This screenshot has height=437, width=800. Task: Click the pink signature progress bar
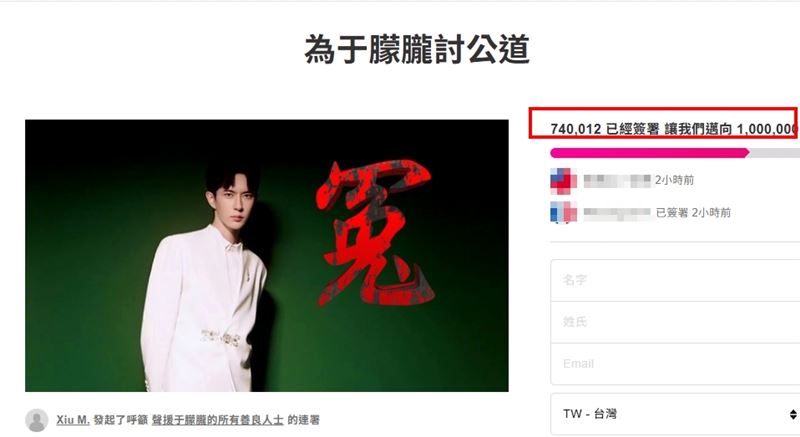(x=649, y=152)
